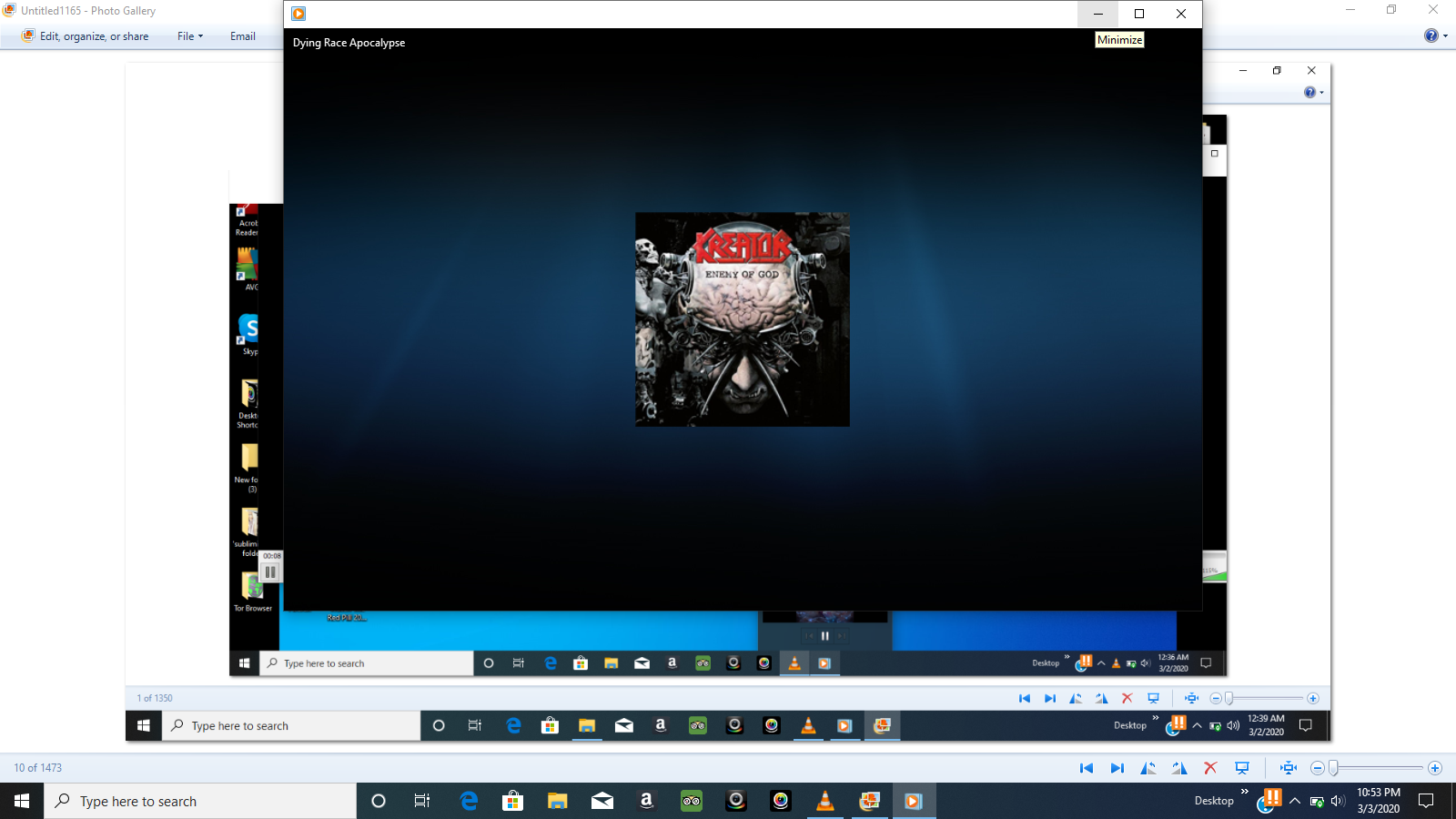Image resolution: width=1456 pixels, height=819 pixels.
Task: Click the Type here to search box
Action: point(200,801)
